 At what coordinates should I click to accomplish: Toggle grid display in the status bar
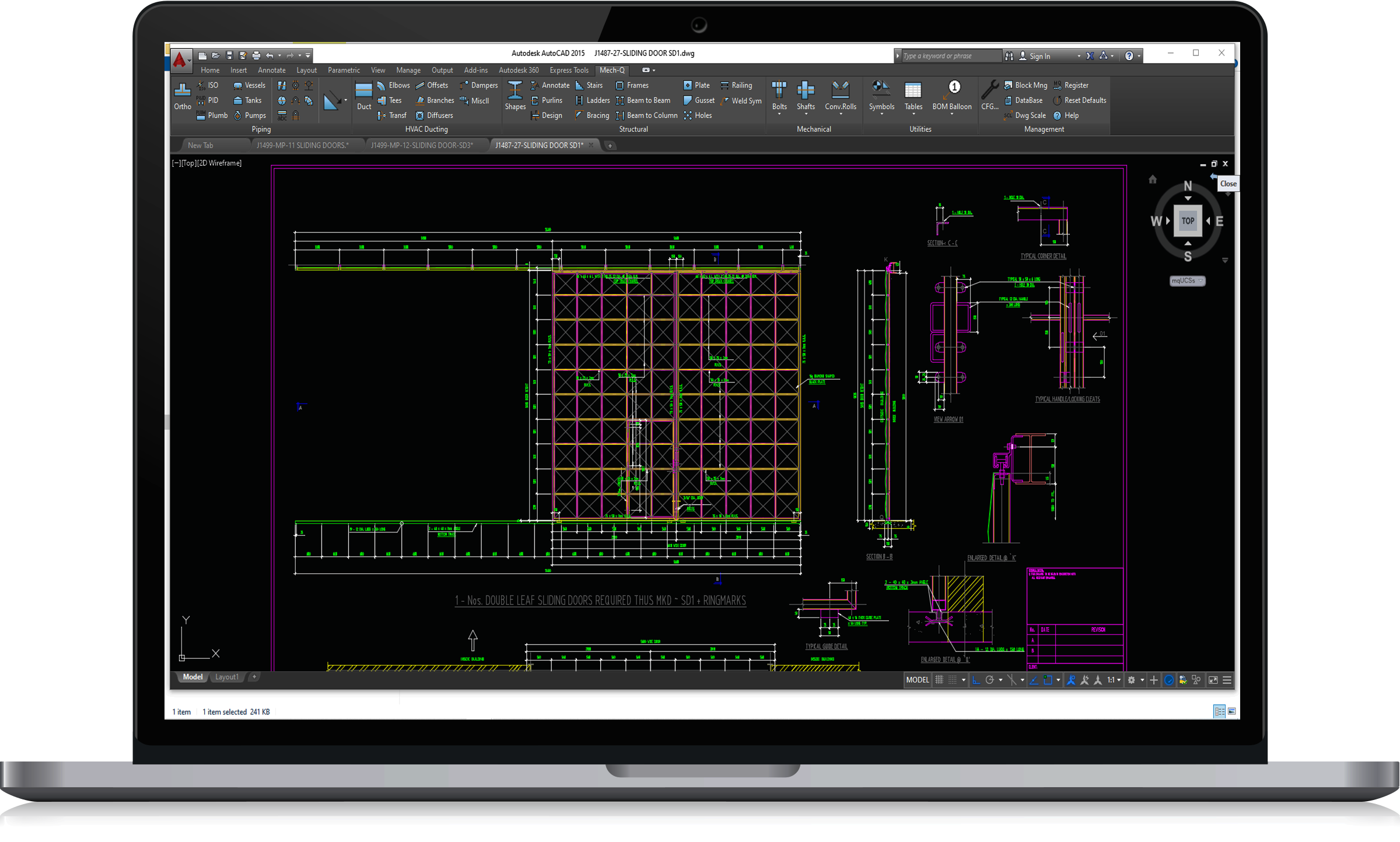939,680
